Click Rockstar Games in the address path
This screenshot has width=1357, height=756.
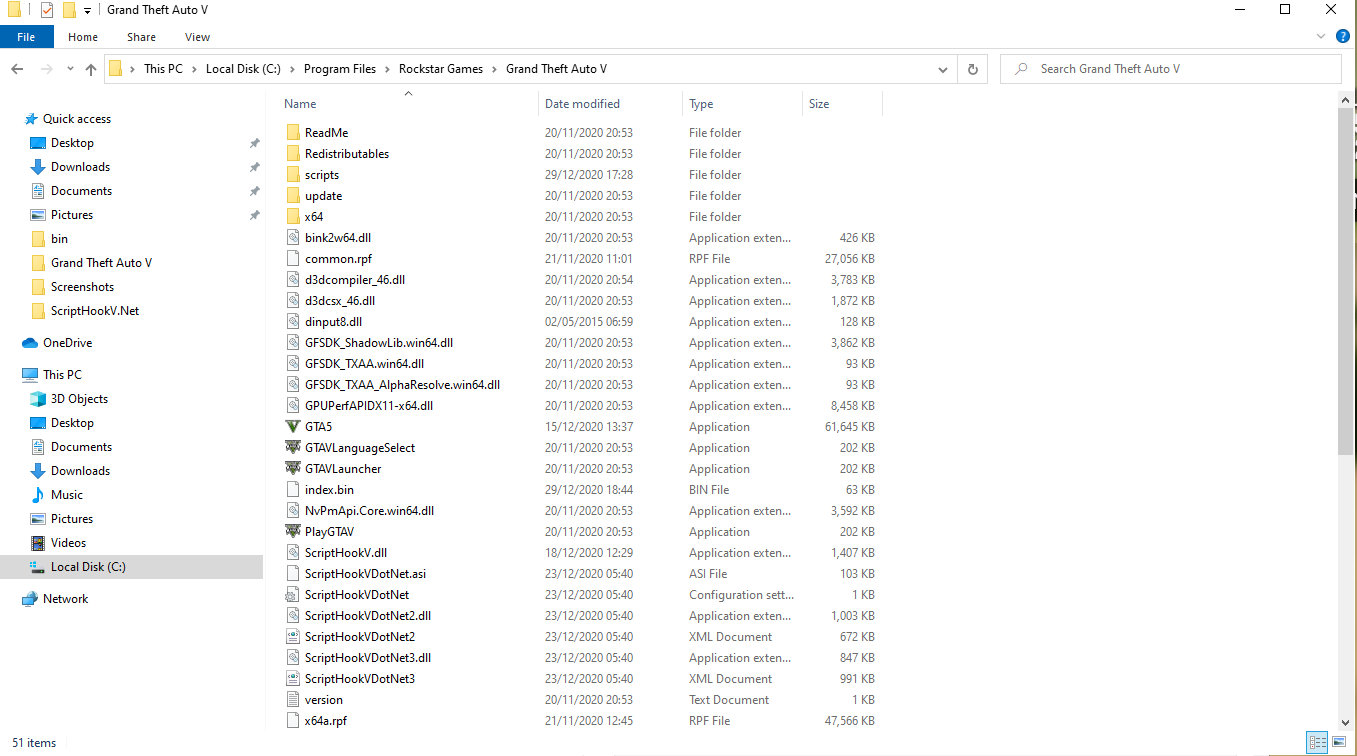pyautogui.click(x=441, y=69)
